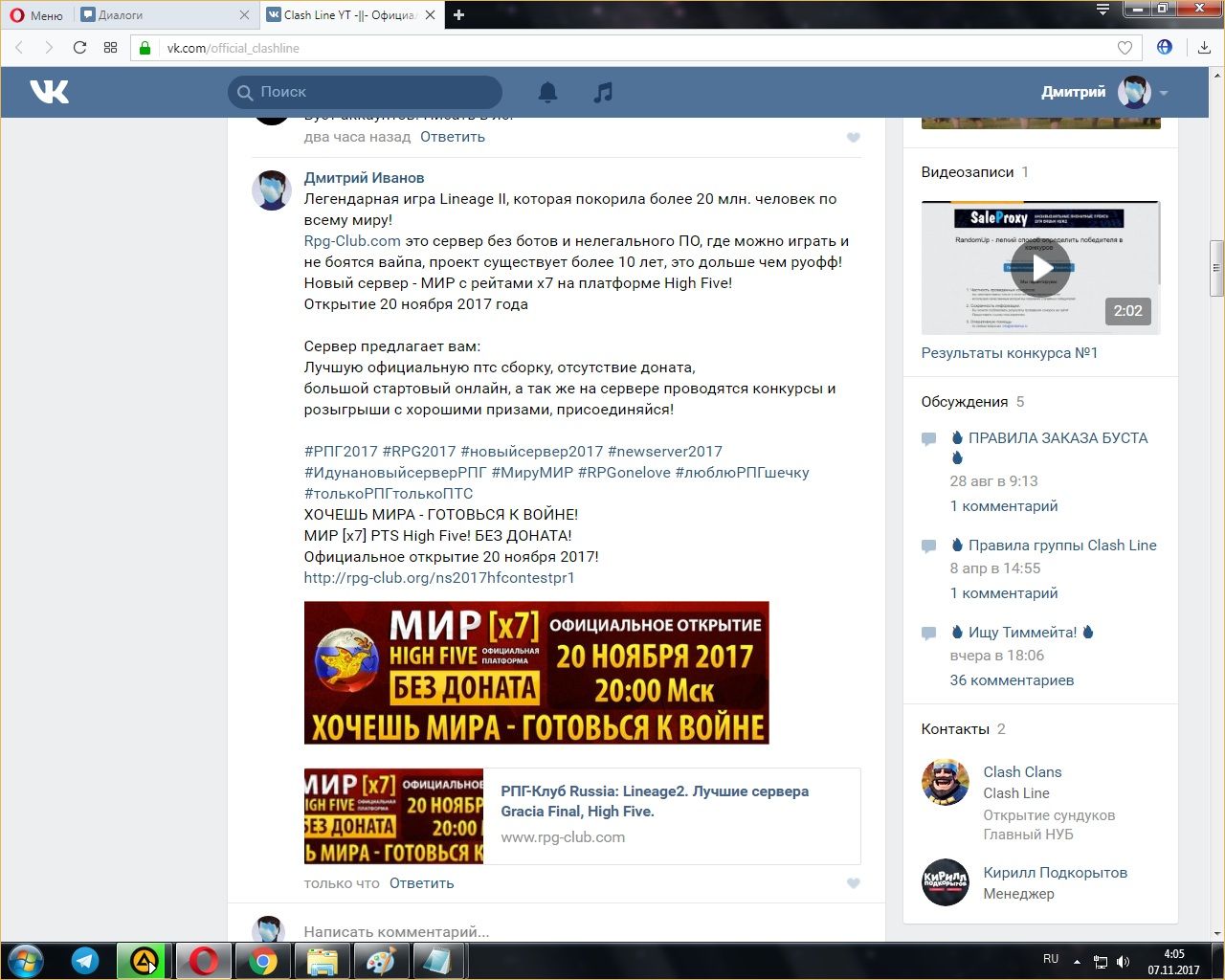This screenshot has height=980, width=1225.
Task: Open Clash Clans contact
Action: (x=1022, y=772)
